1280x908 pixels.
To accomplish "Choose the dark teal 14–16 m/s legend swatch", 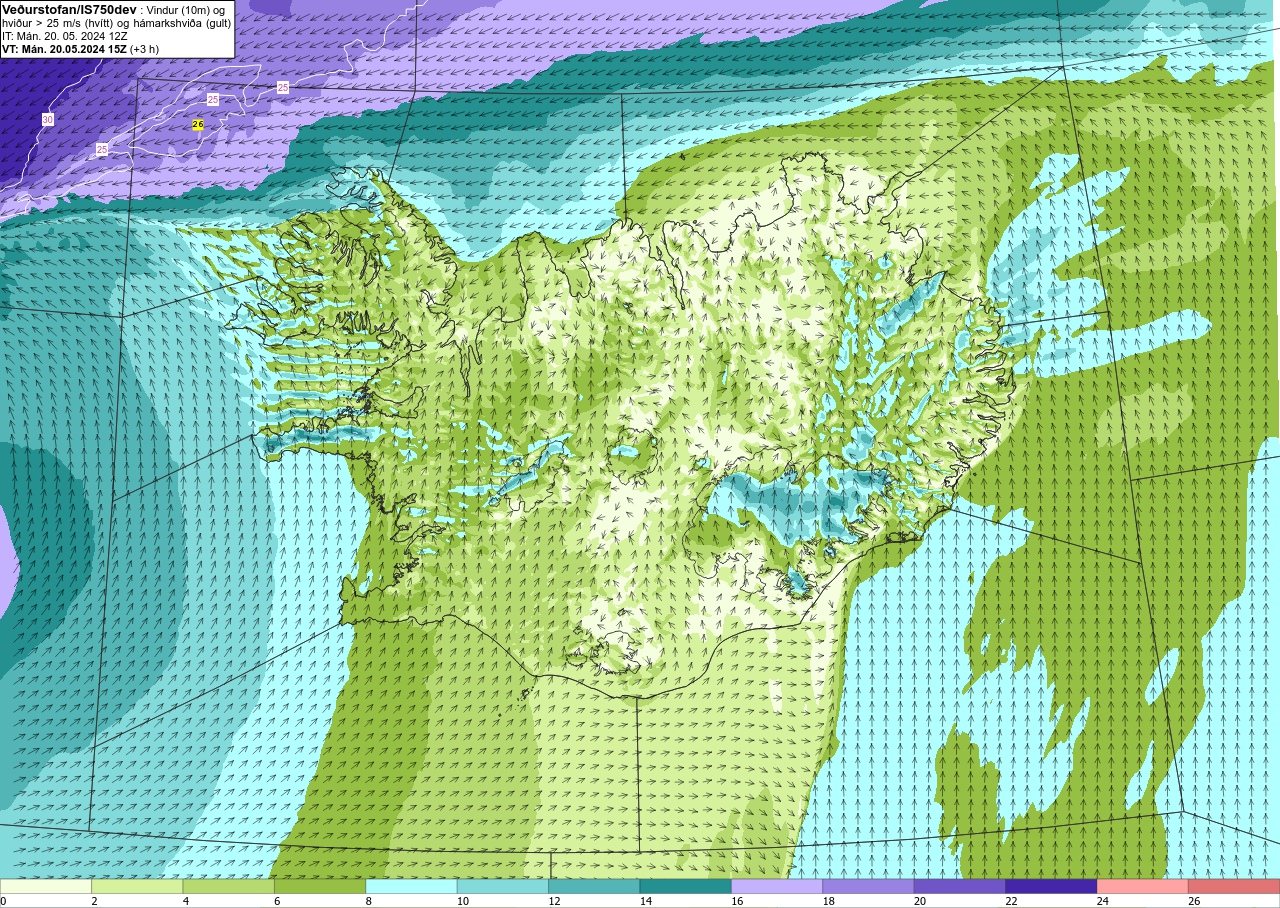I will click(686, 887).
